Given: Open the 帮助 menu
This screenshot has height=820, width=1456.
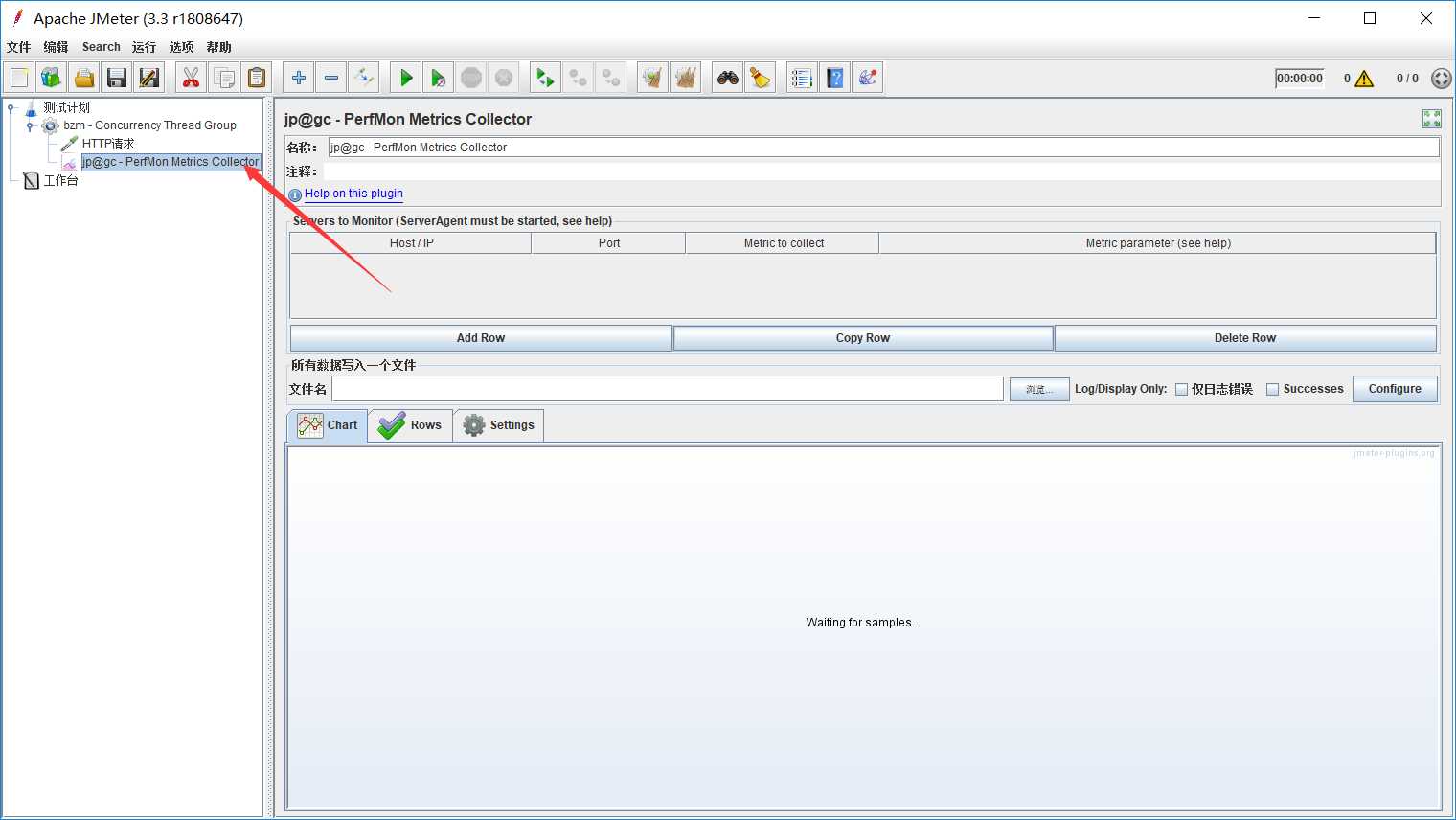Looking at the screenshot, I should 218,47.
